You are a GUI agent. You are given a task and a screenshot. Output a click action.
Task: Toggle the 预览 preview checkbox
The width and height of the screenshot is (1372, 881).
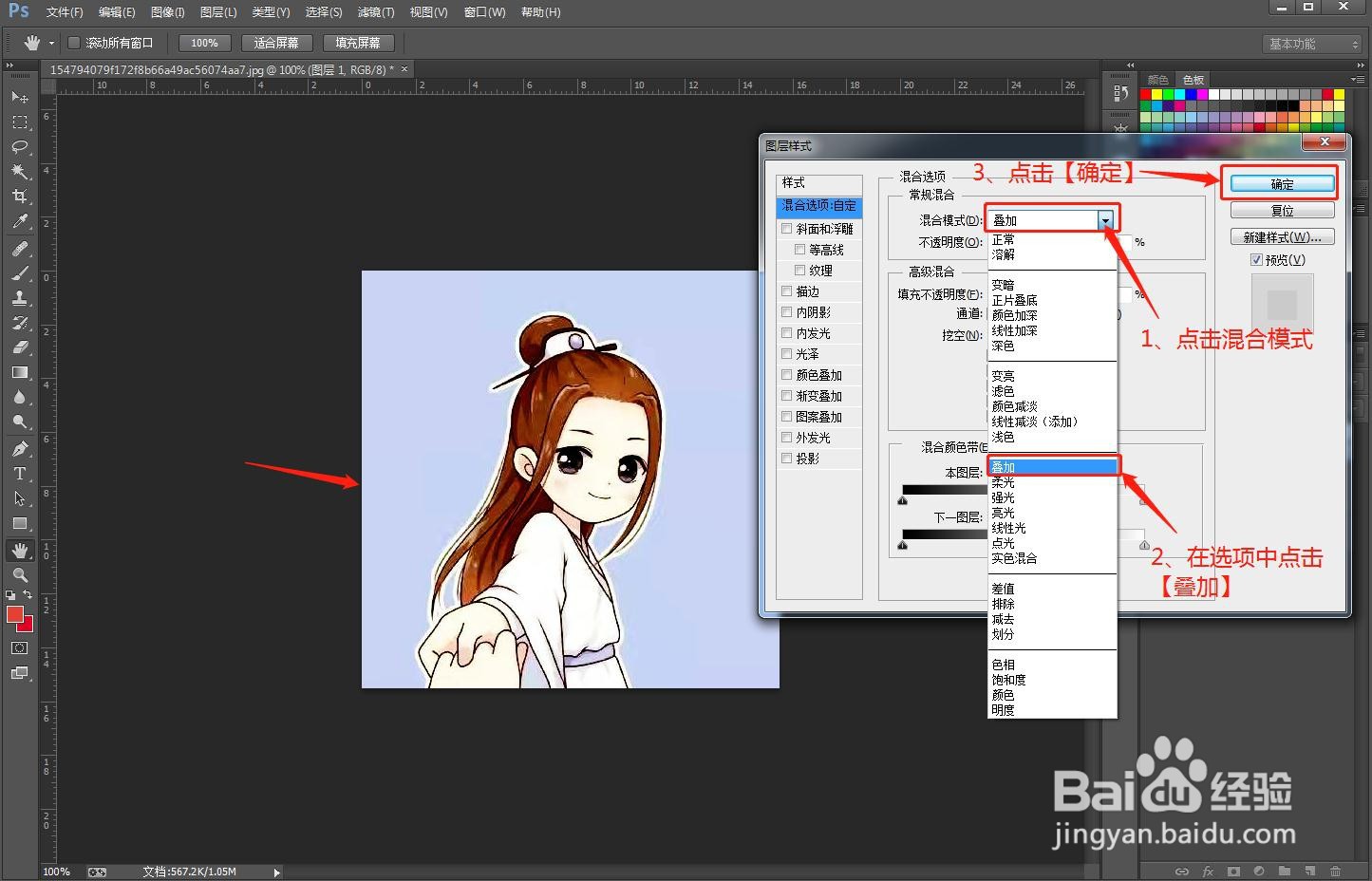[1256, 260]
